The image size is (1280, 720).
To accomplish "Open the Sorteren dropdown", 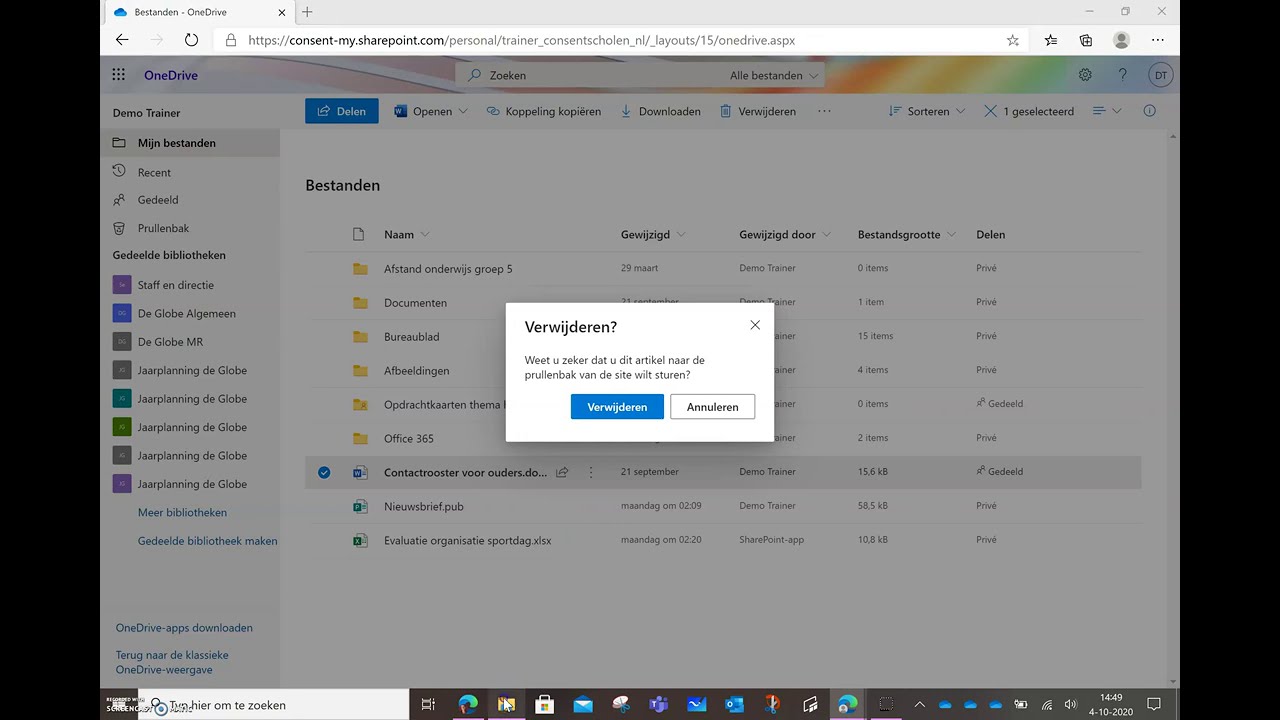I will (x=927, y=111).
